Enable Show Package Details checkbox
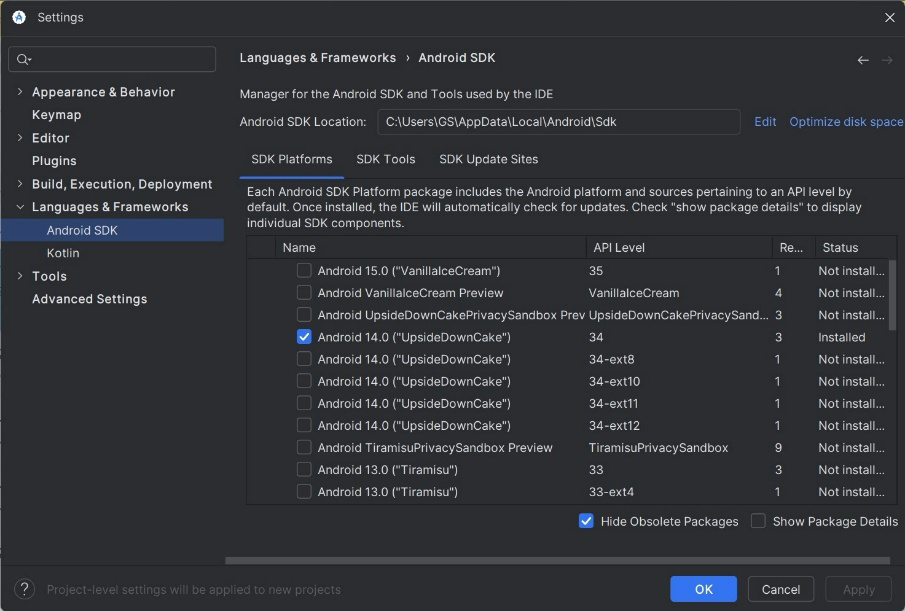The width and height of the screenshot is (905, 611). tap(758, 521)
